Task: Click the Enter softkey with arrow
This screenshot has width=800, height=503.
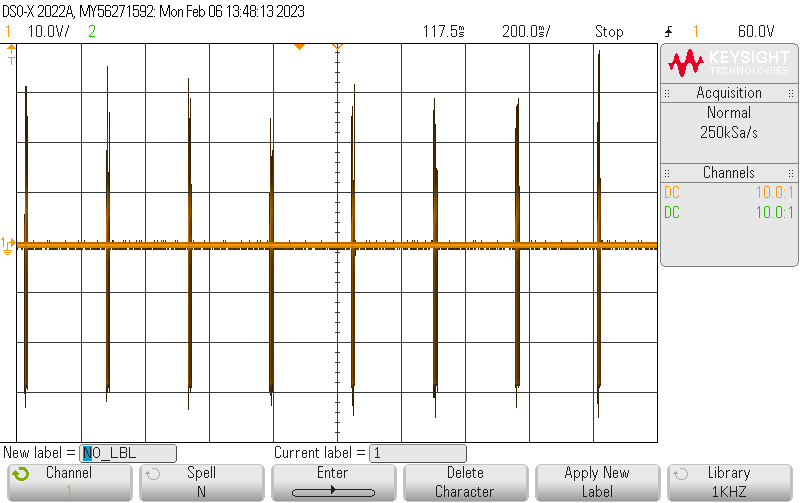Action: coord(333,482)
